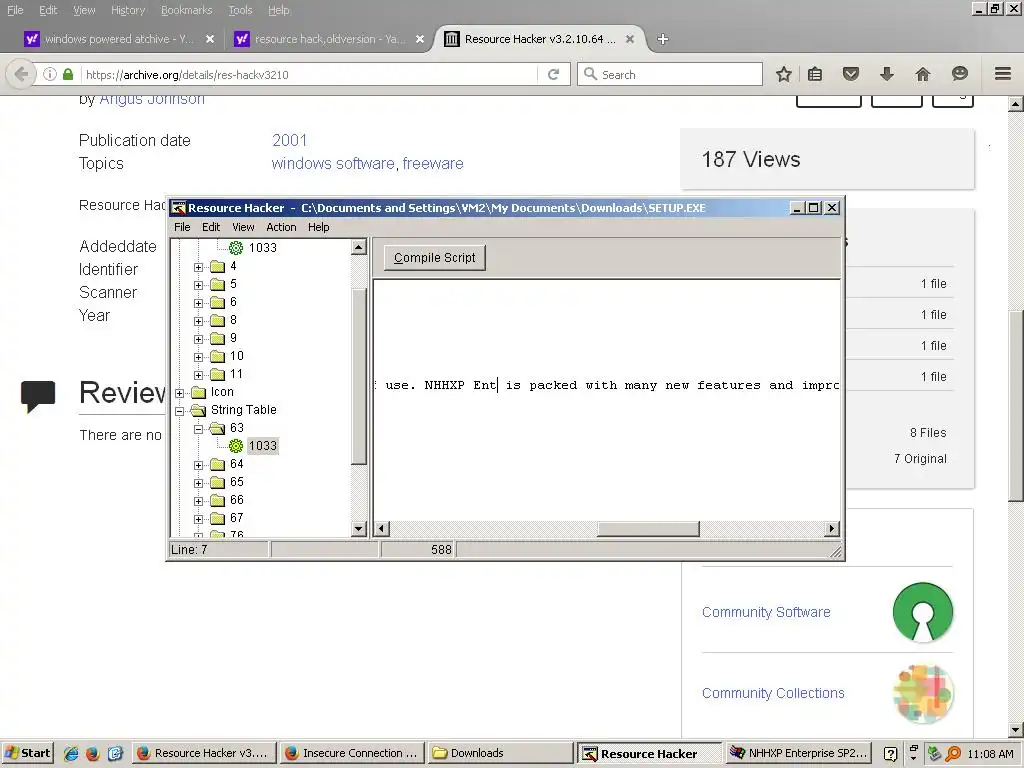This screenshot has height=768, width=1024.
Task: Launch Firefox from quick launch bar
Action: 93,754
